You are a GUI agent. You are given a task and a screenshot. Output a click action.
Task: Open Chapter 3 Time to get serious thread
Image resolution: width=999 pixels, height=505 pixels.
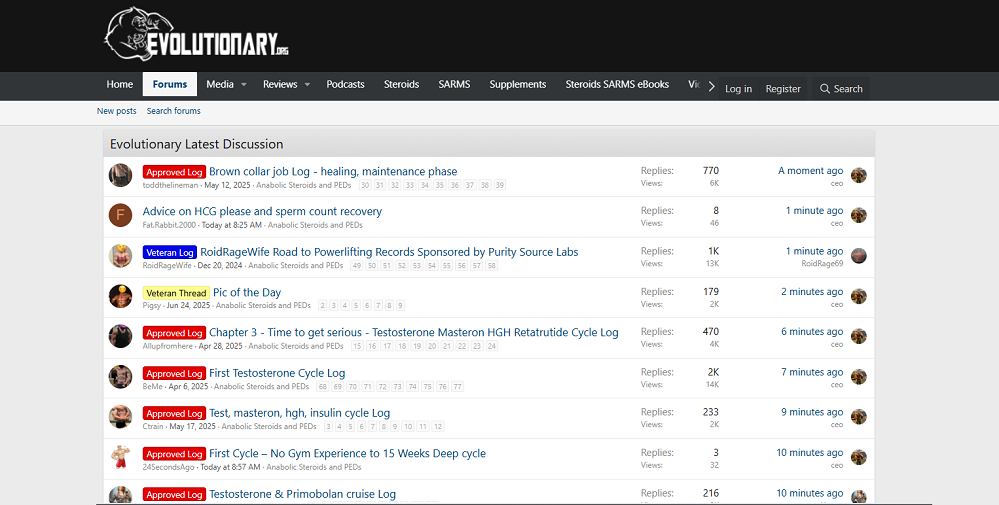click(x=414, y=332)
